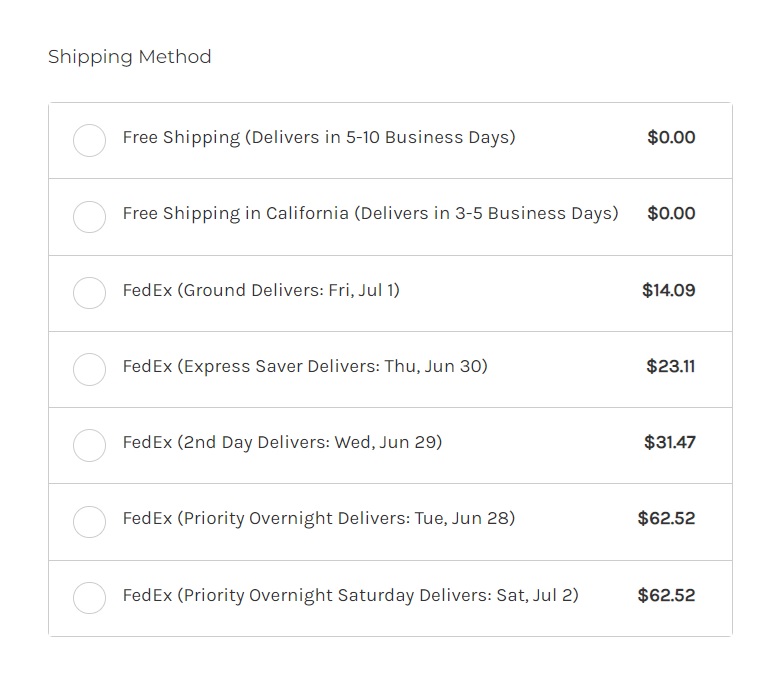Click the $31.47 2nd Day price
The height and width of the screenshot is (699, 783).
click(x=670, y=442)
